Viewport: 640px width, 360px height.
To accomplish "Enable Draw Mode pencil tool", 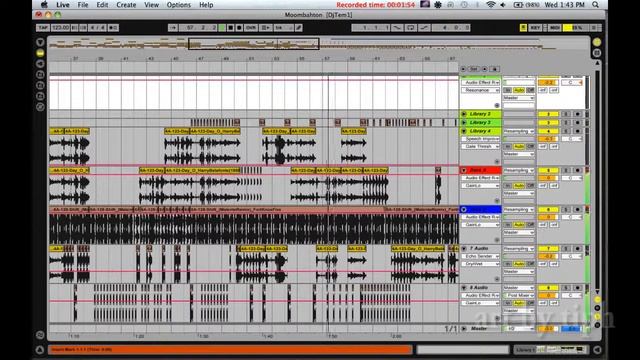I will (x=299, y=28).
